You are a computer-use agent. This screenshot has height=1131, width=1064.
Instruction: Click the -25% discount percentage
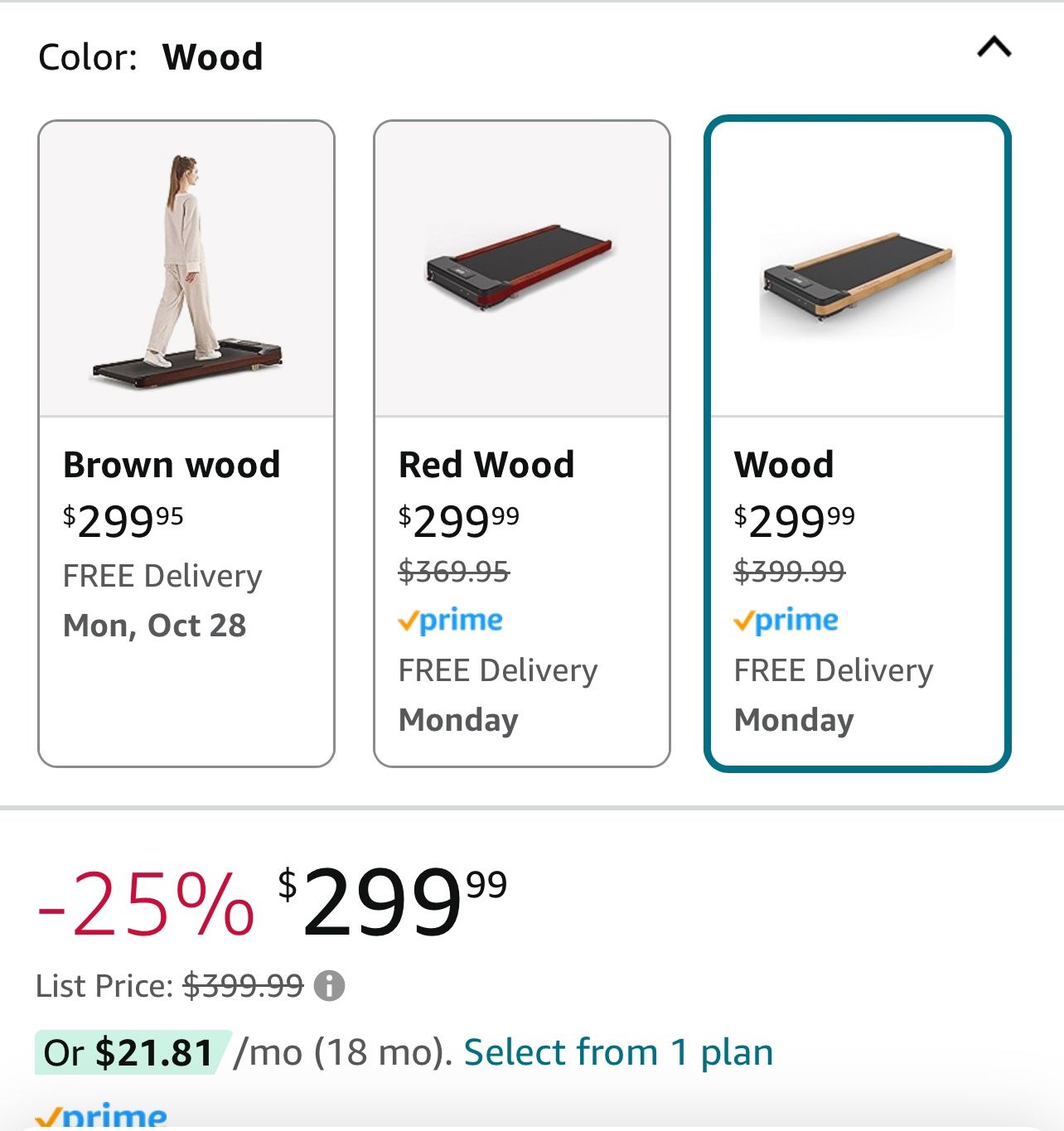point(146,905)
